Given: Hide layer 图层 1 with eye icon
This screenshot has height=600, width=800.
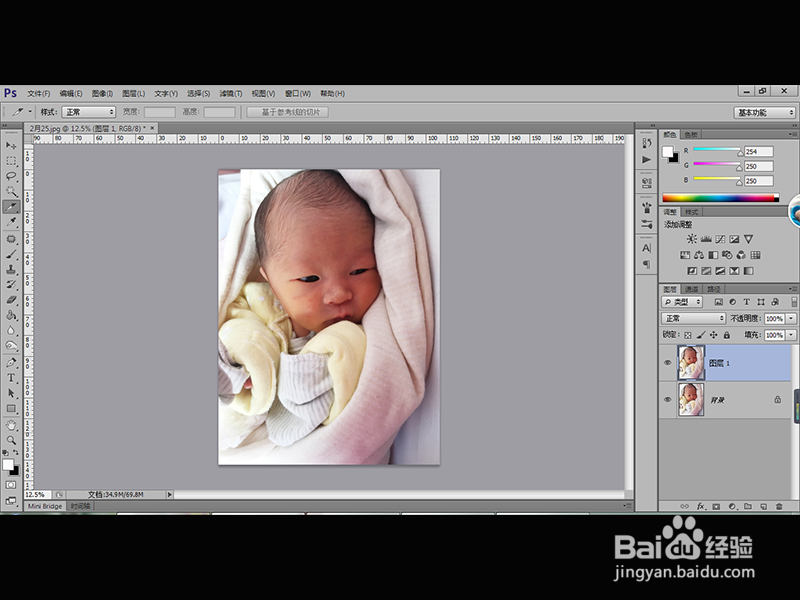Looking at the screenshot, I should pyautogui.click(x=667, y=363).
